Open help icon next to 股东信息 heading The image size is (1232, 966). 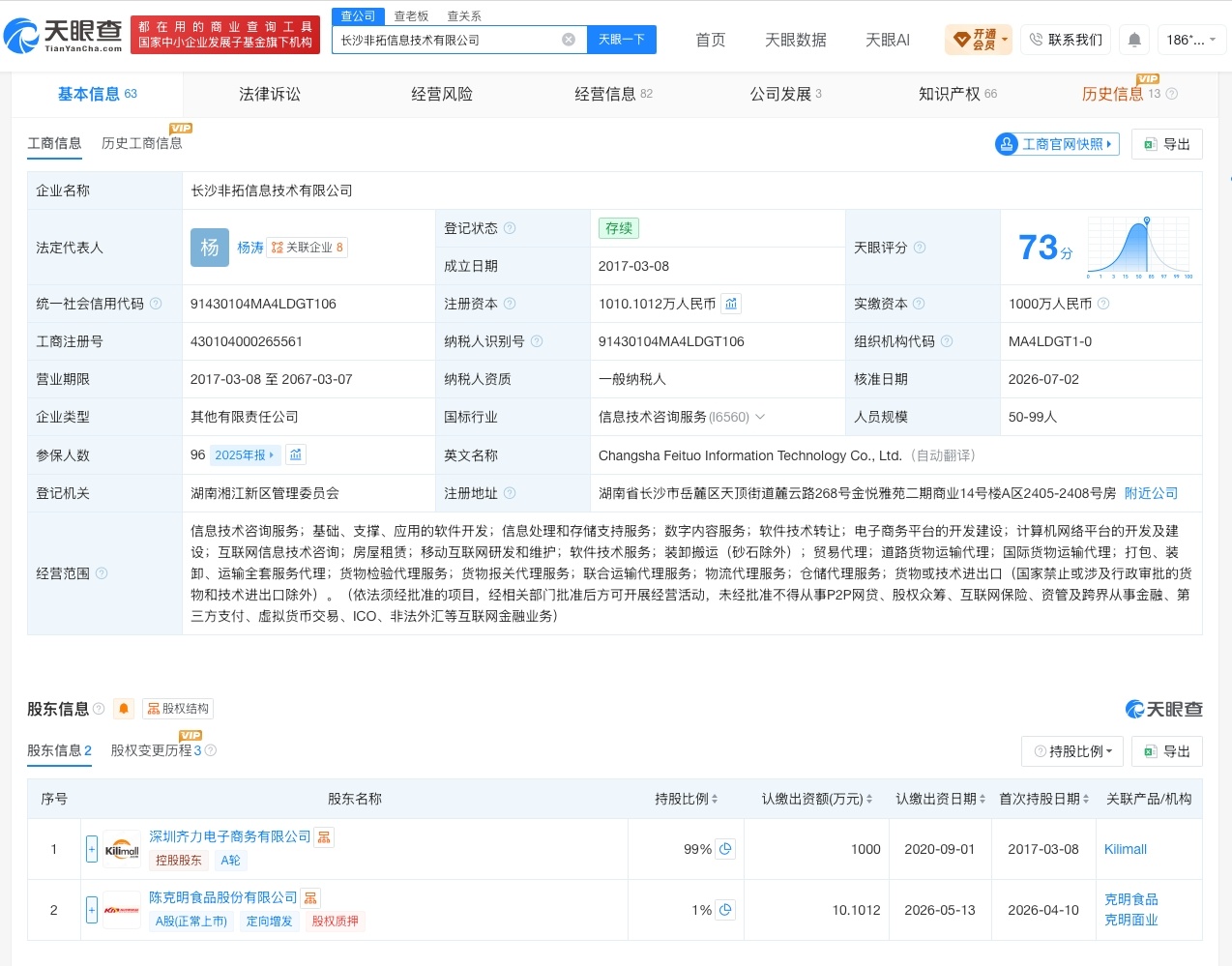[99, 709]
